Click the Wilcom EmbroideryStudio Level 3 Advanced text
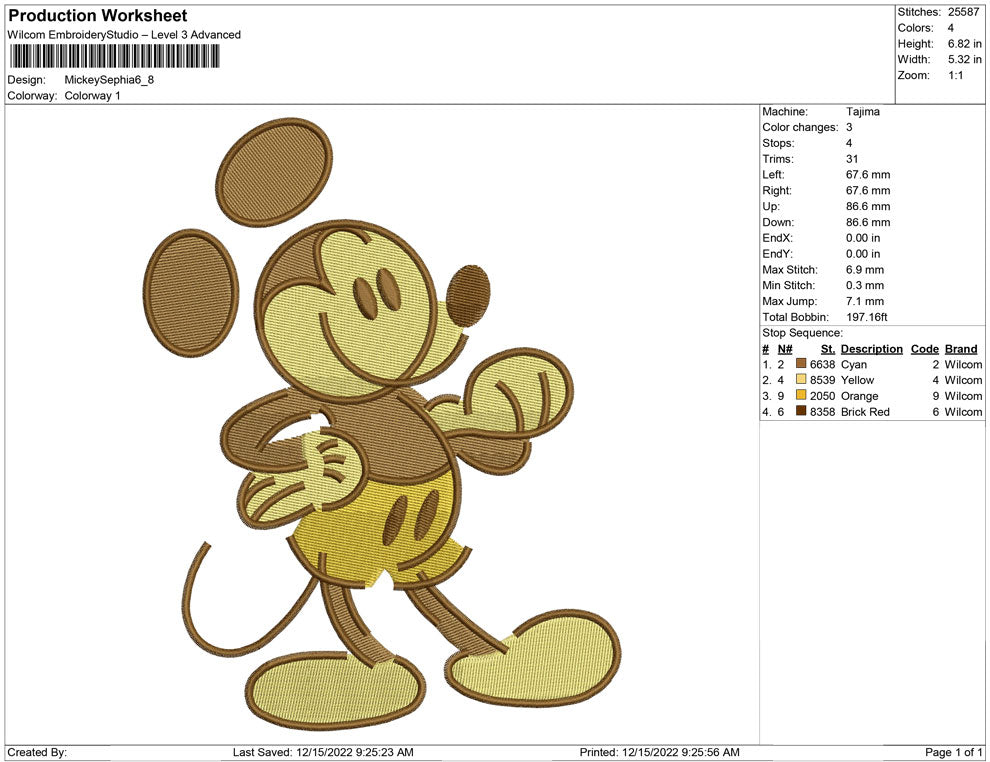The width and height of the screenshot is (990, 762). click(124, 35)
